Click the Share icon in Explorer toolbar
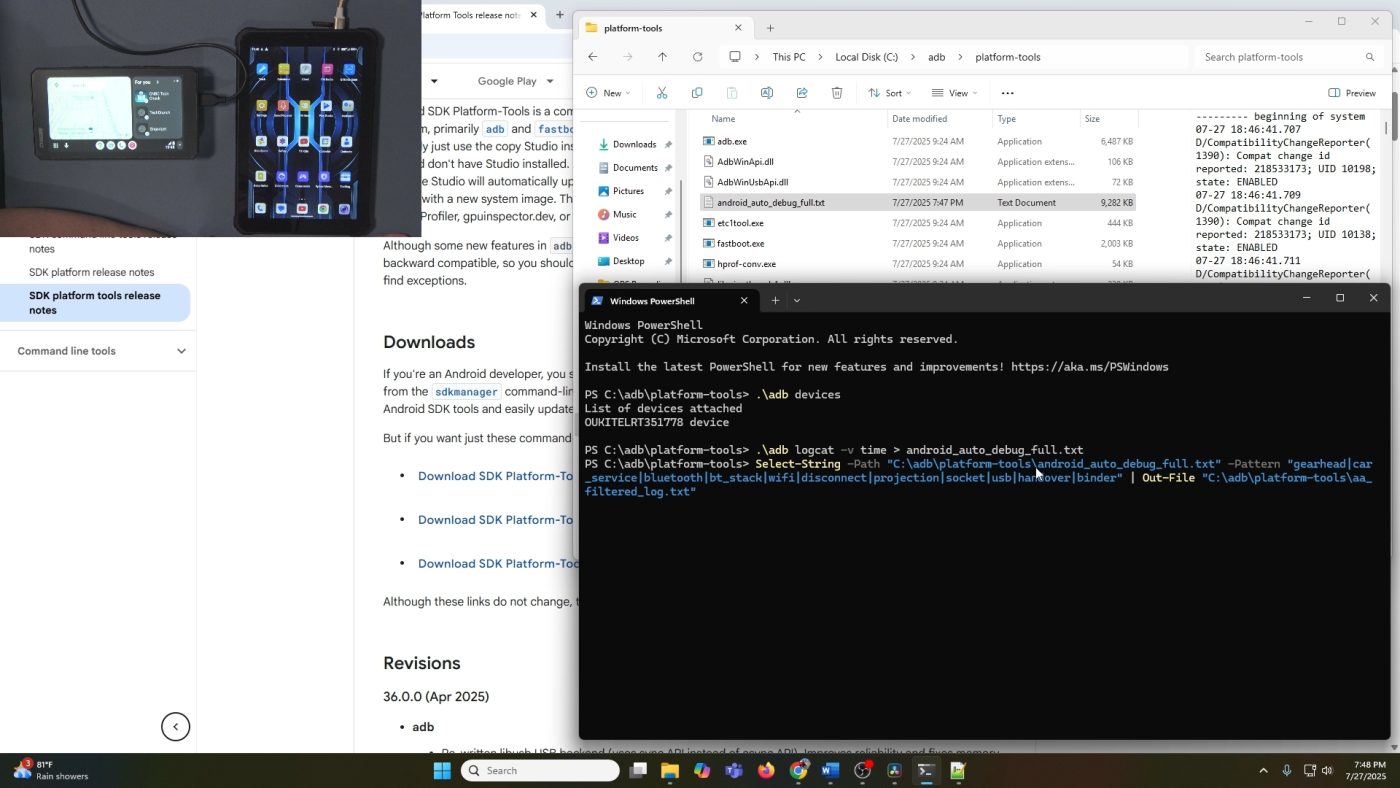 (802, 93)
